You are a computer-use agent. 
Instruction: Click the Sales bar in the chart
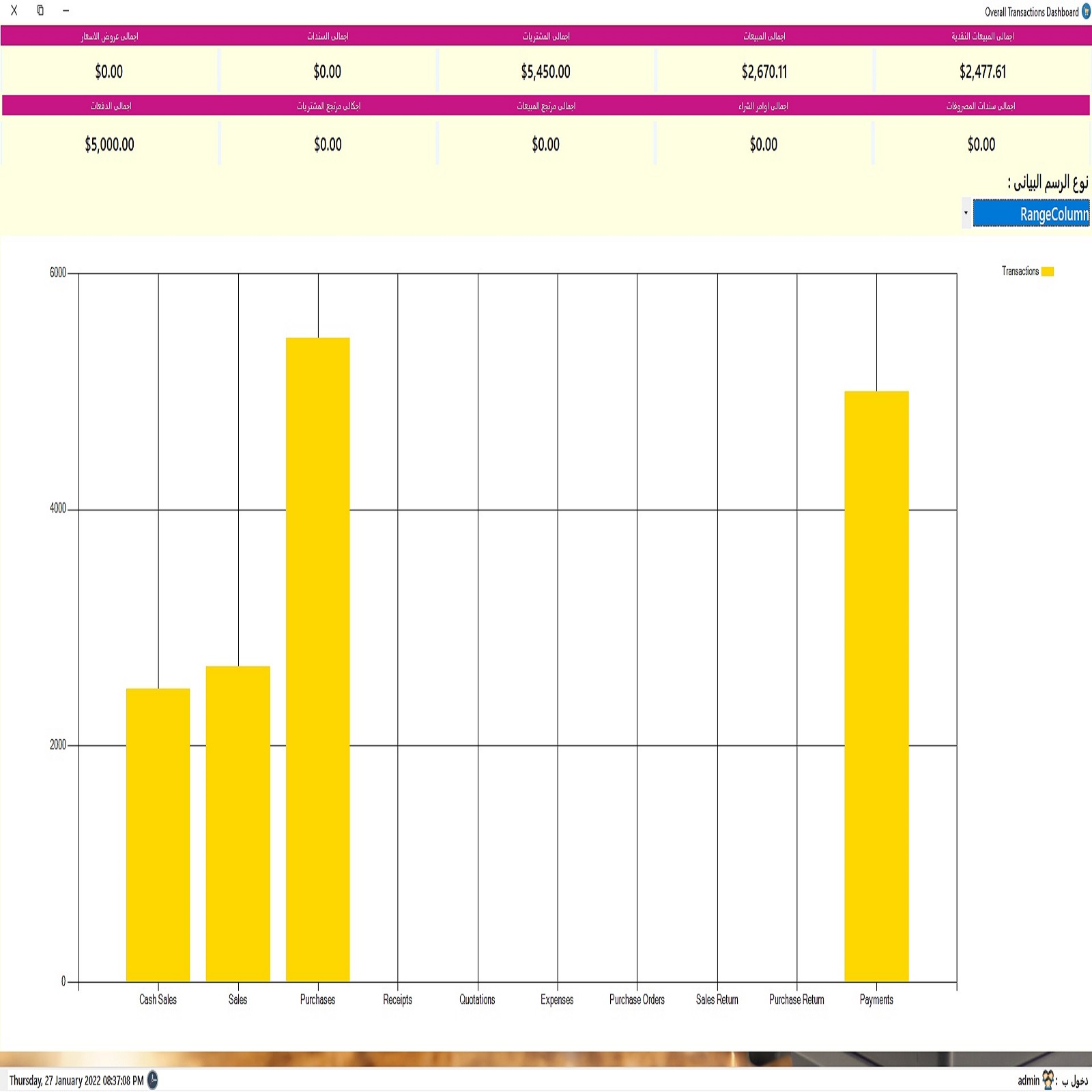click(x=238, y=823)
